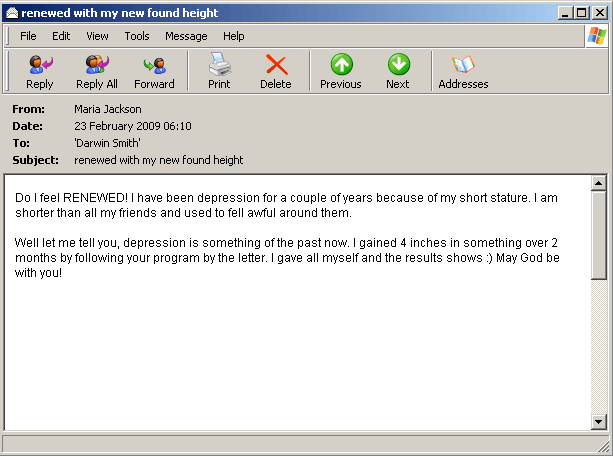Print the open email
The width and height of the screenshot is (613, 456).
pyautogui.click(x=219, y=72)
